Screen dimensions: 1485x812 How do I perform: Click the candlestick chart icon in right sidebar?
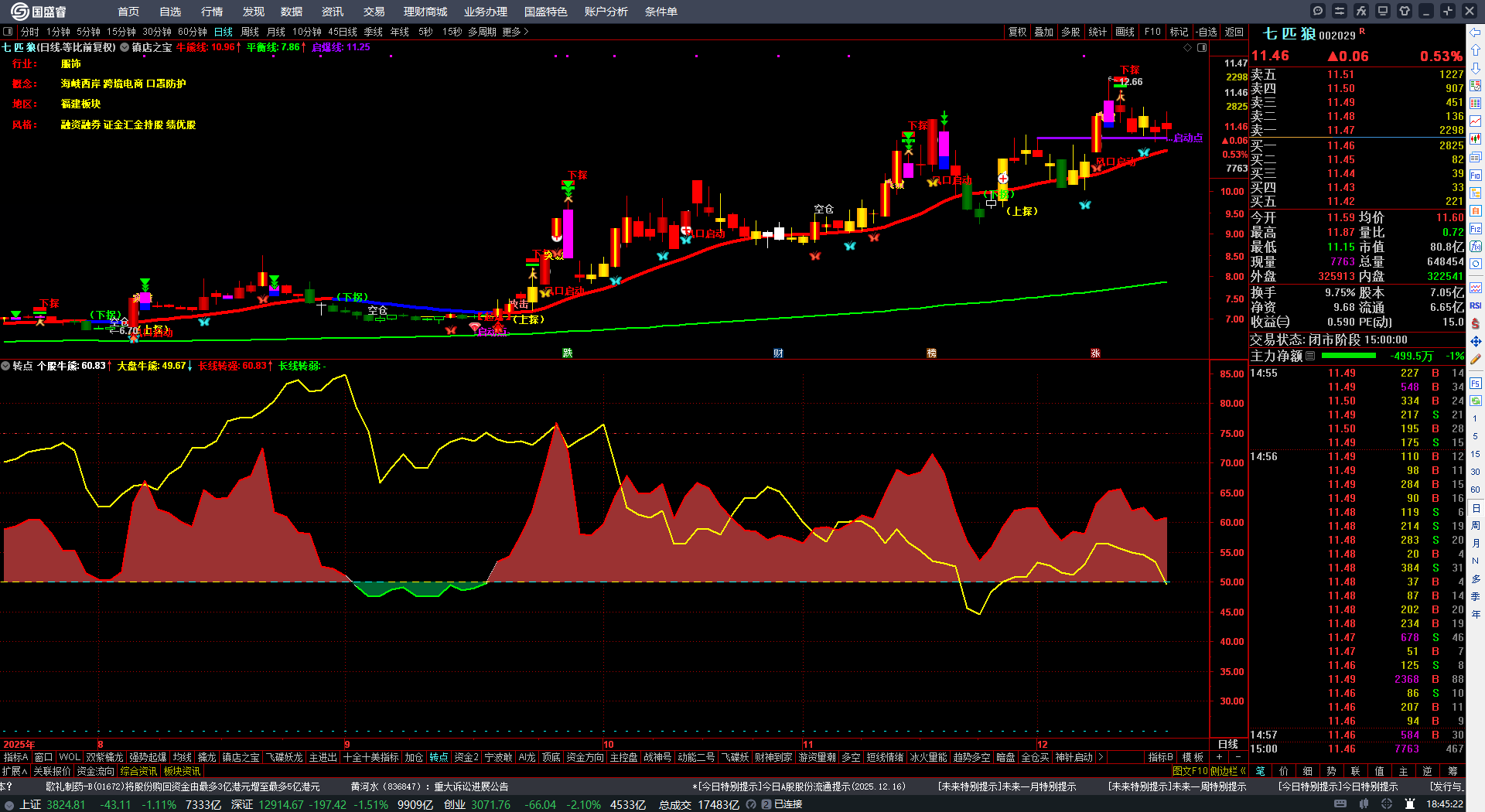[1476, 139]
